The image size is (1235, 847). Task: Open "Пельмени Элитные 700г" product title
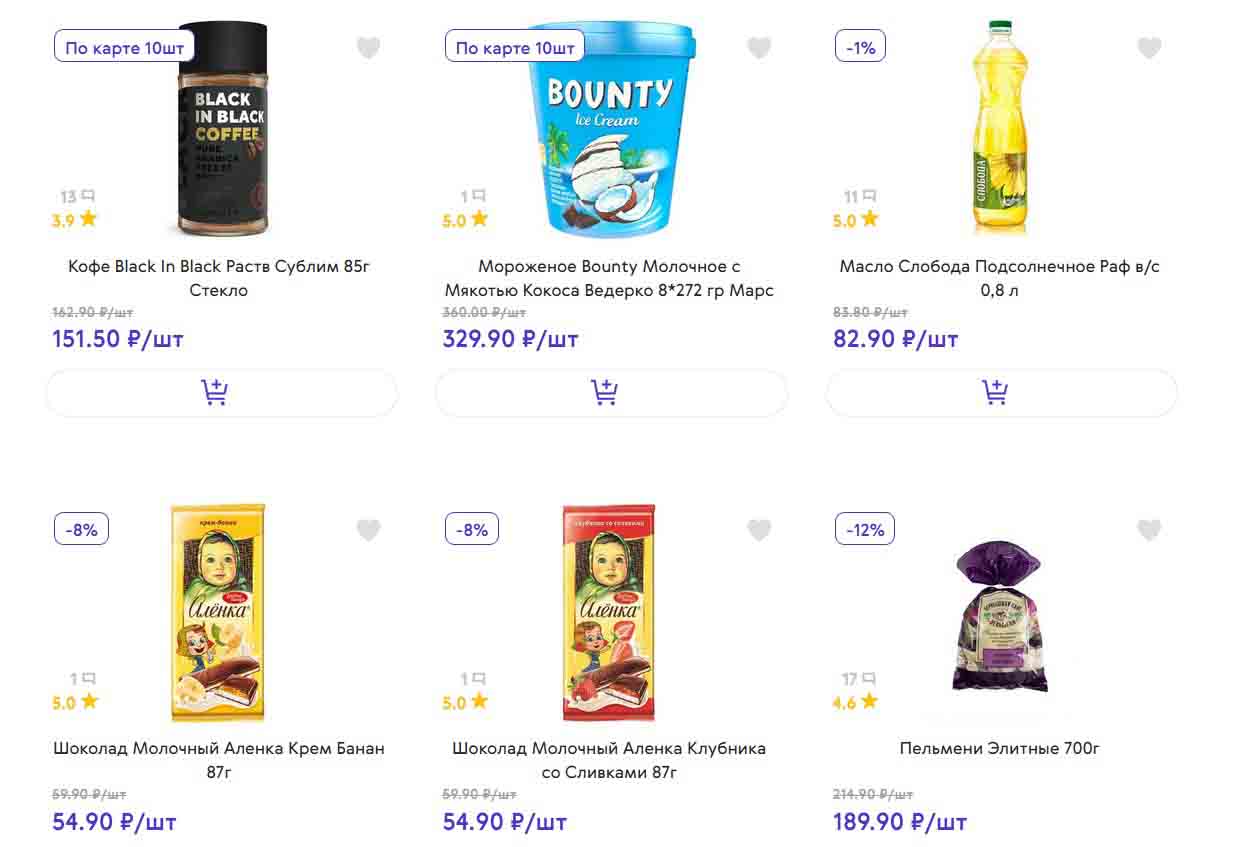[x=999, y=748]
